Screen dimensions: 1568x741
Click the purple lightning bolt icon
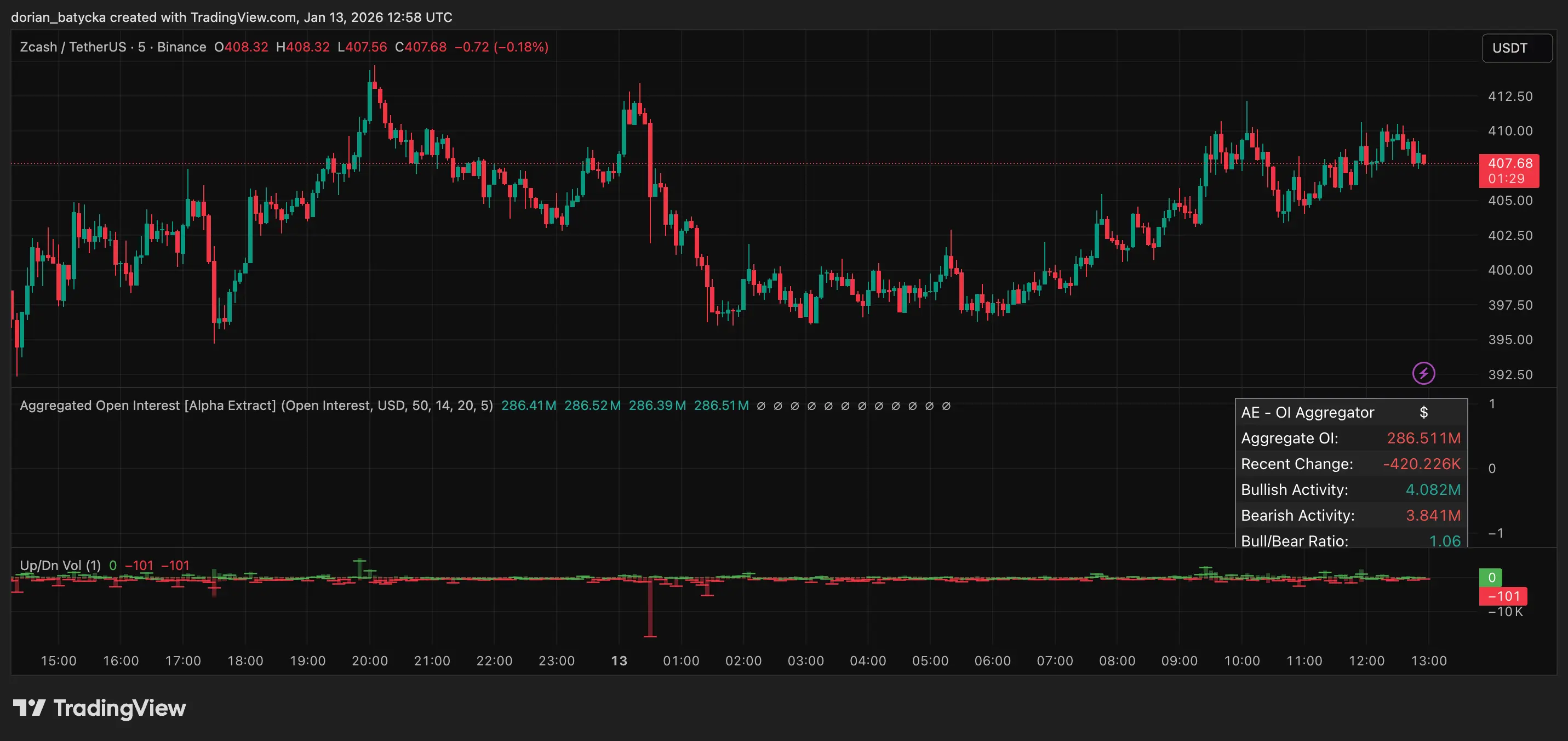pyautogui.click(x=1423, y=373)
